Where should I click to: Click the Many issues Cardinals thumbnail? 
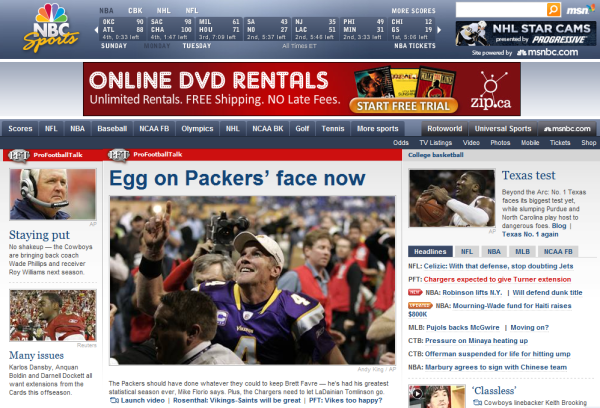click(53, 315)
